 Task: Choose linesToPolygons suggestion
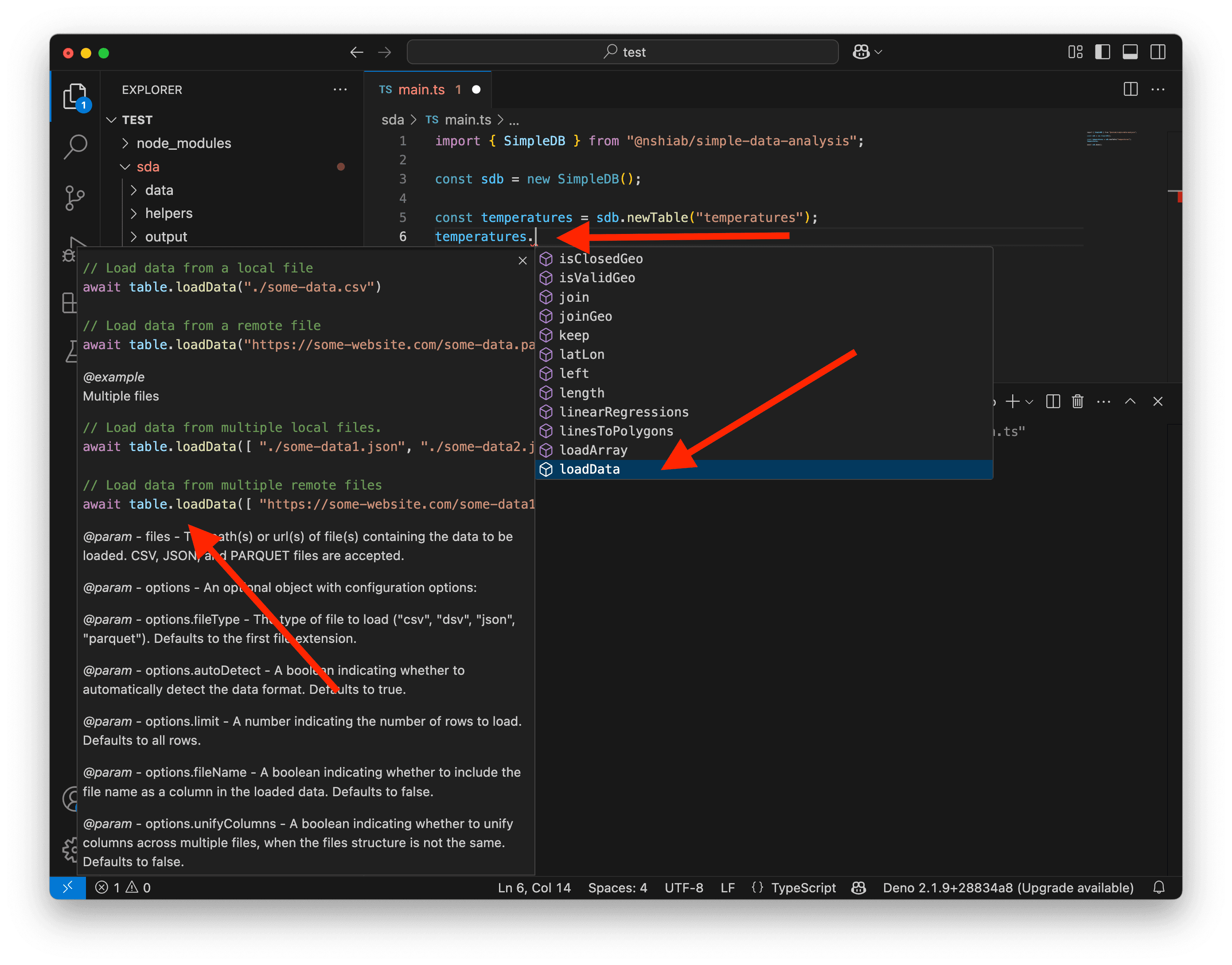(764, 431)
